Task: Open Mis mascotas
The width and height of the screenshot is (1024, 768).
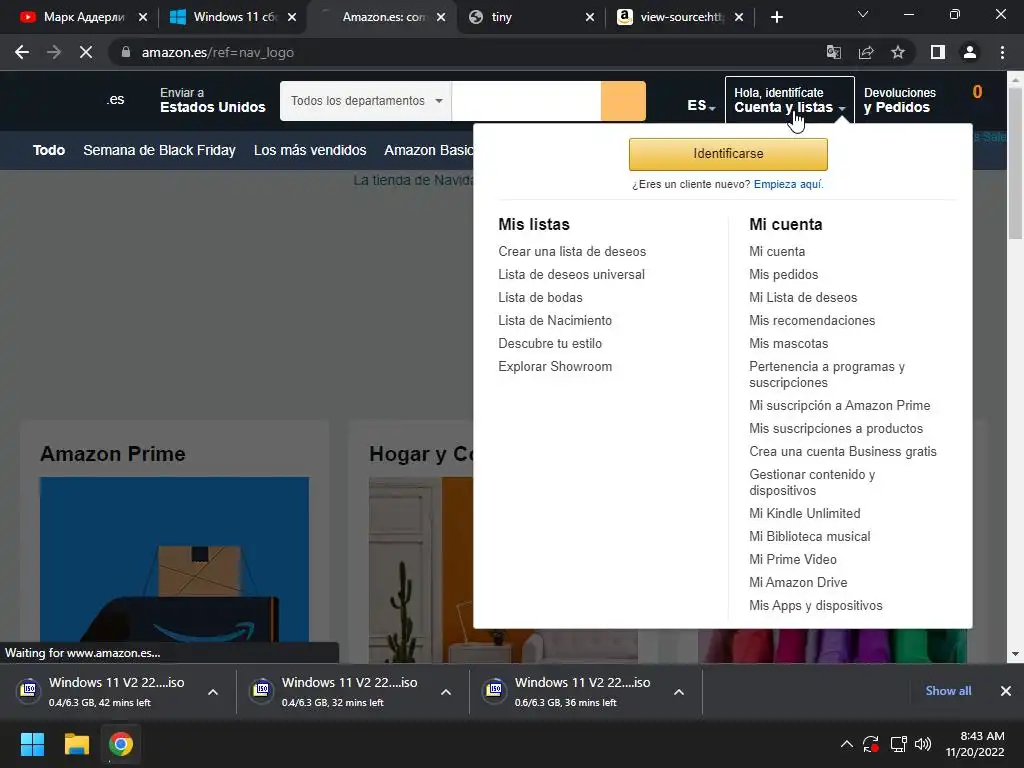Action: (x=788, y=343)
